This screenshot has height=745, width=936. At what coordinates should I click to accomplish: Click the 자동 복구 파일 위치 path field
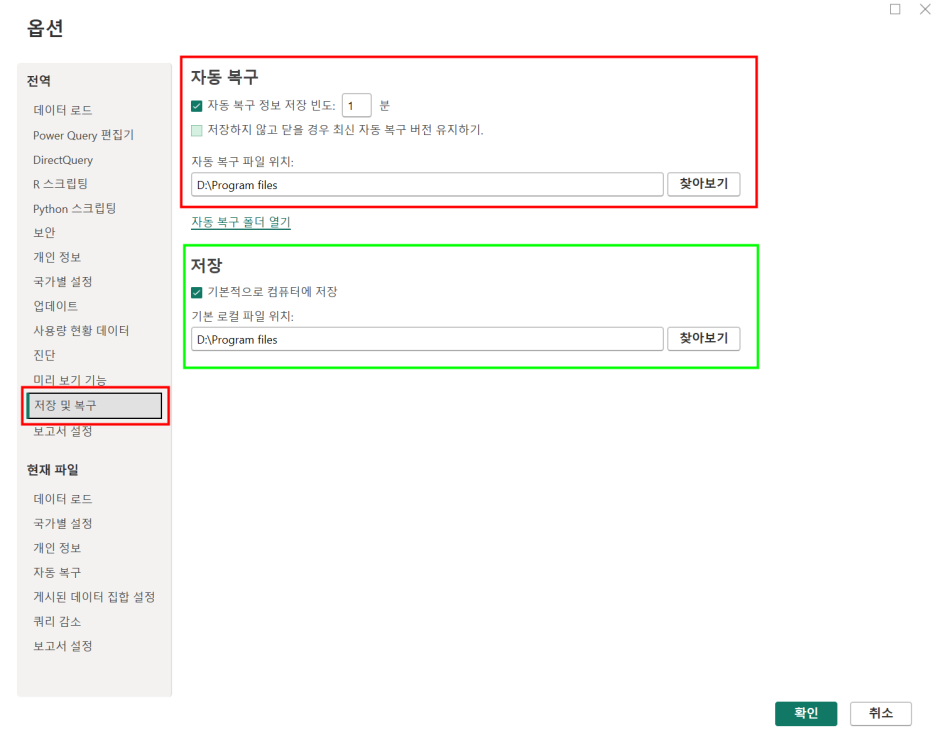click(x=427, y=184)
